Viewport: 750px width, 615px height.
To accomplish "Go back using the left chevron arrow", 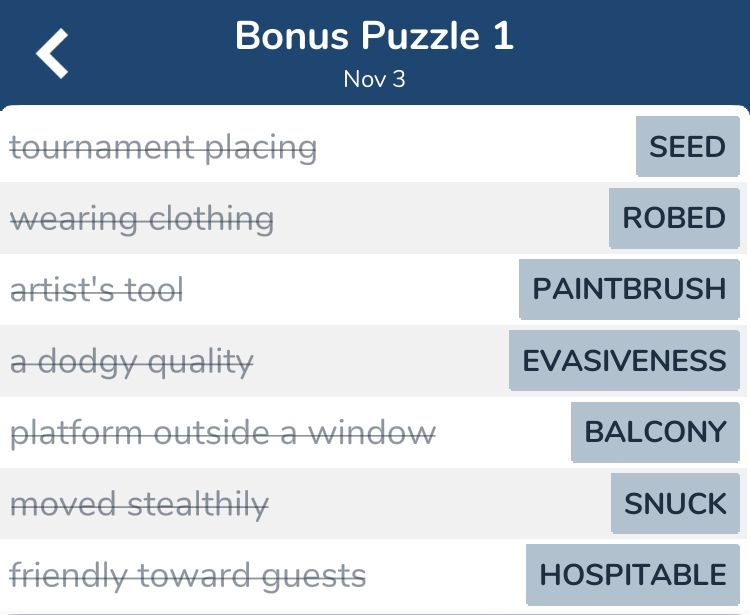I will point(52,53).
